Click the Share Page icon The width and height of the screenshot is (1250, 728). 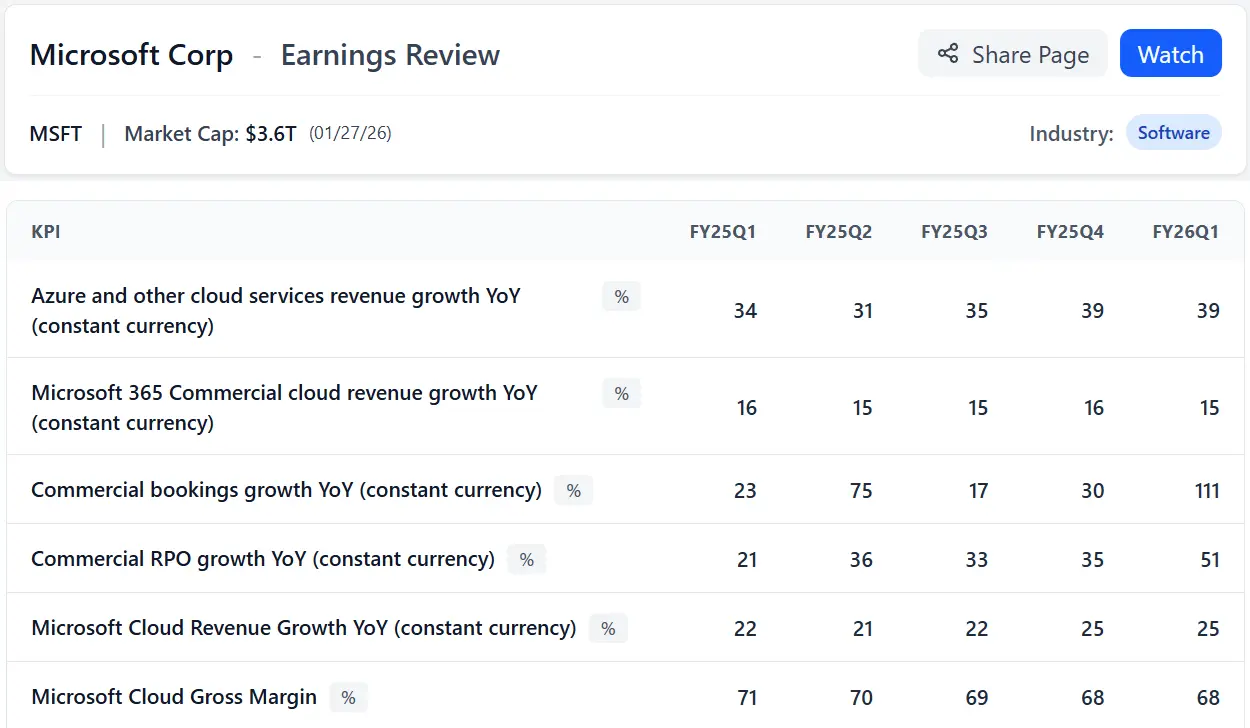(x=947, y=54)
